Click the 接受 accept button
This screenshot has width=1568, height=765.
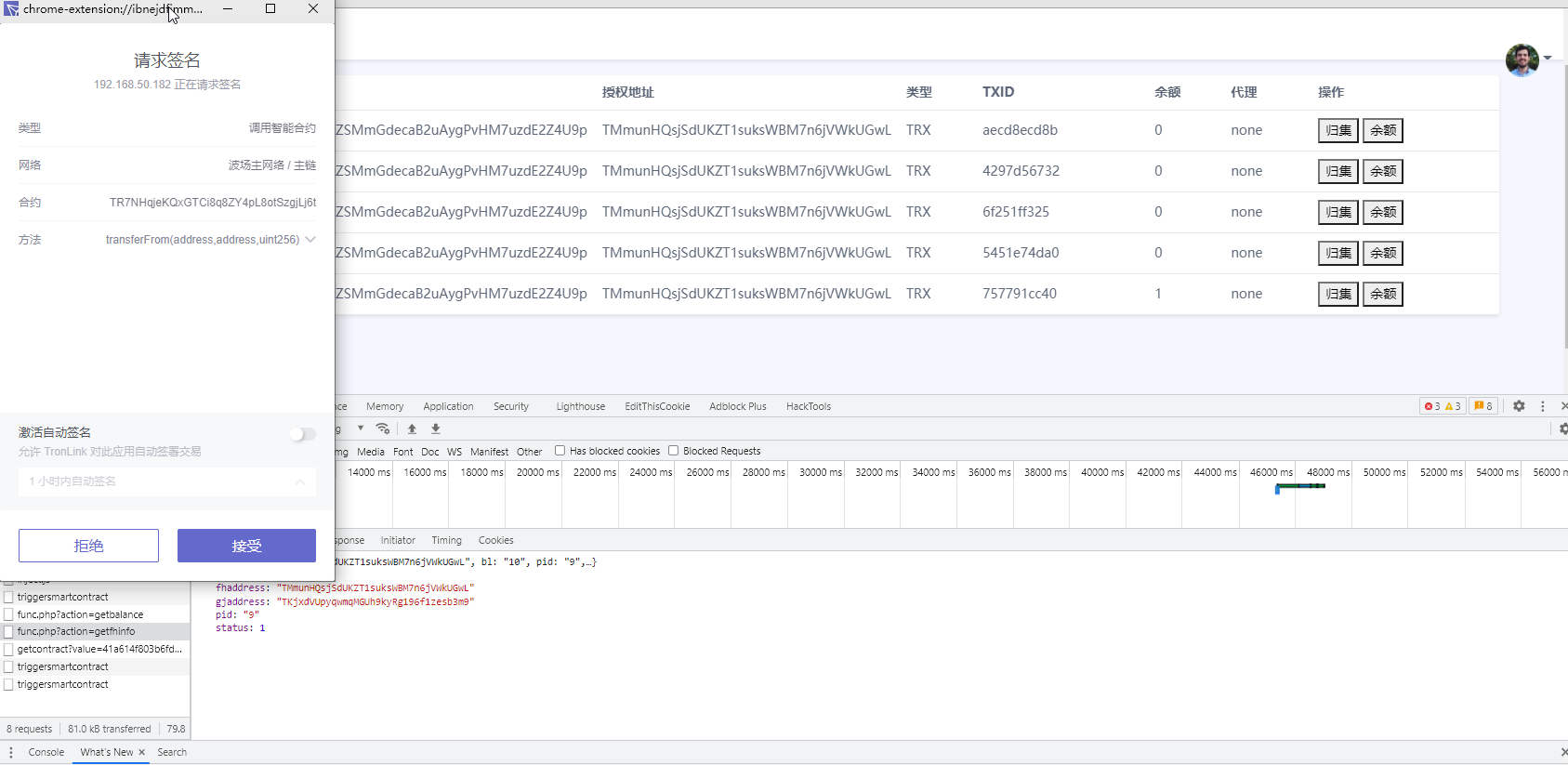[x=246, y=546]
